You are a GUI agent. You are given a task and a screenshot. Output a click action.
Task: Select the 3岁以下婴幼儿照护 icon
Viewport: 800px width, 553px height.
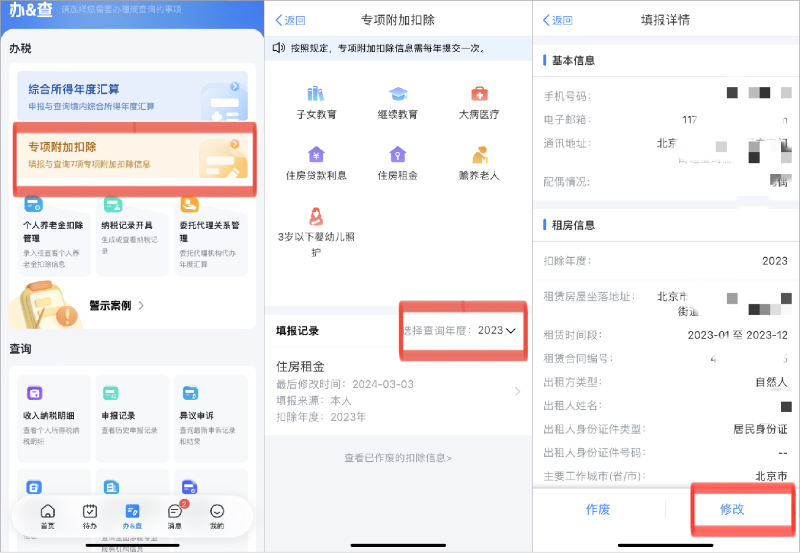click(316, 216)
